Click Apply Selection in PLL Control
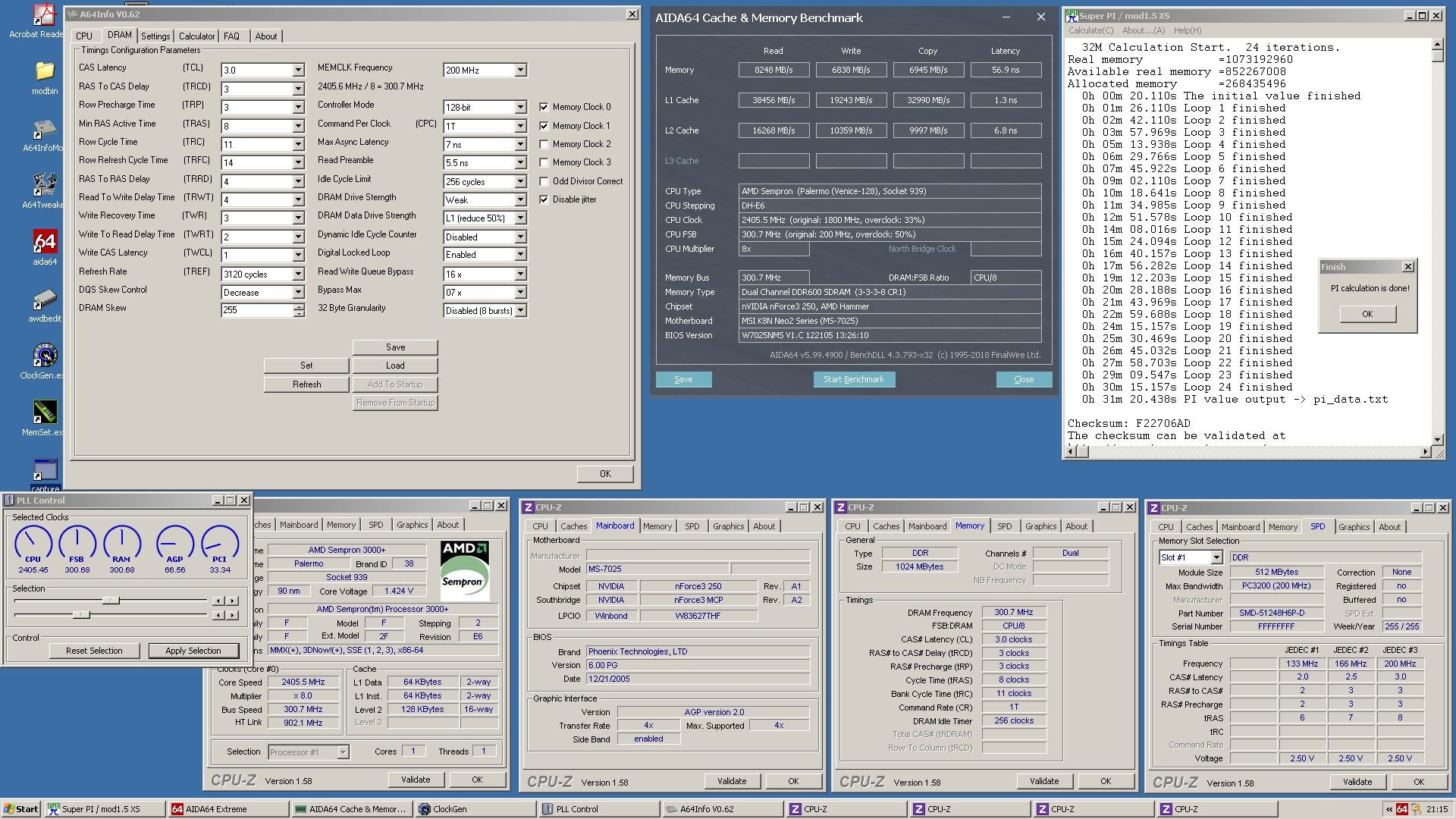1456x819 pixels. tap(193, 651)
